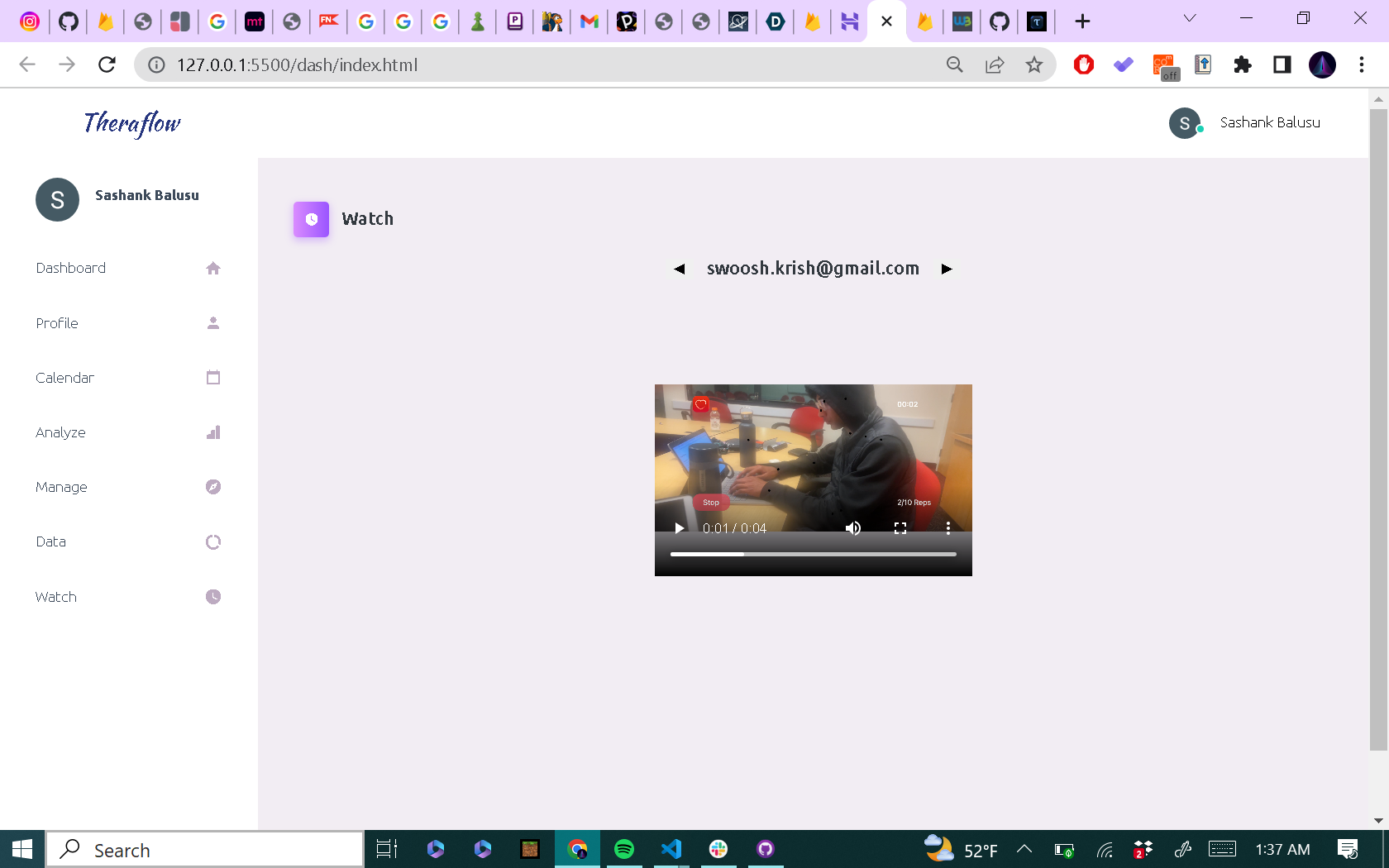Open Manage via its compass icon

213,487
